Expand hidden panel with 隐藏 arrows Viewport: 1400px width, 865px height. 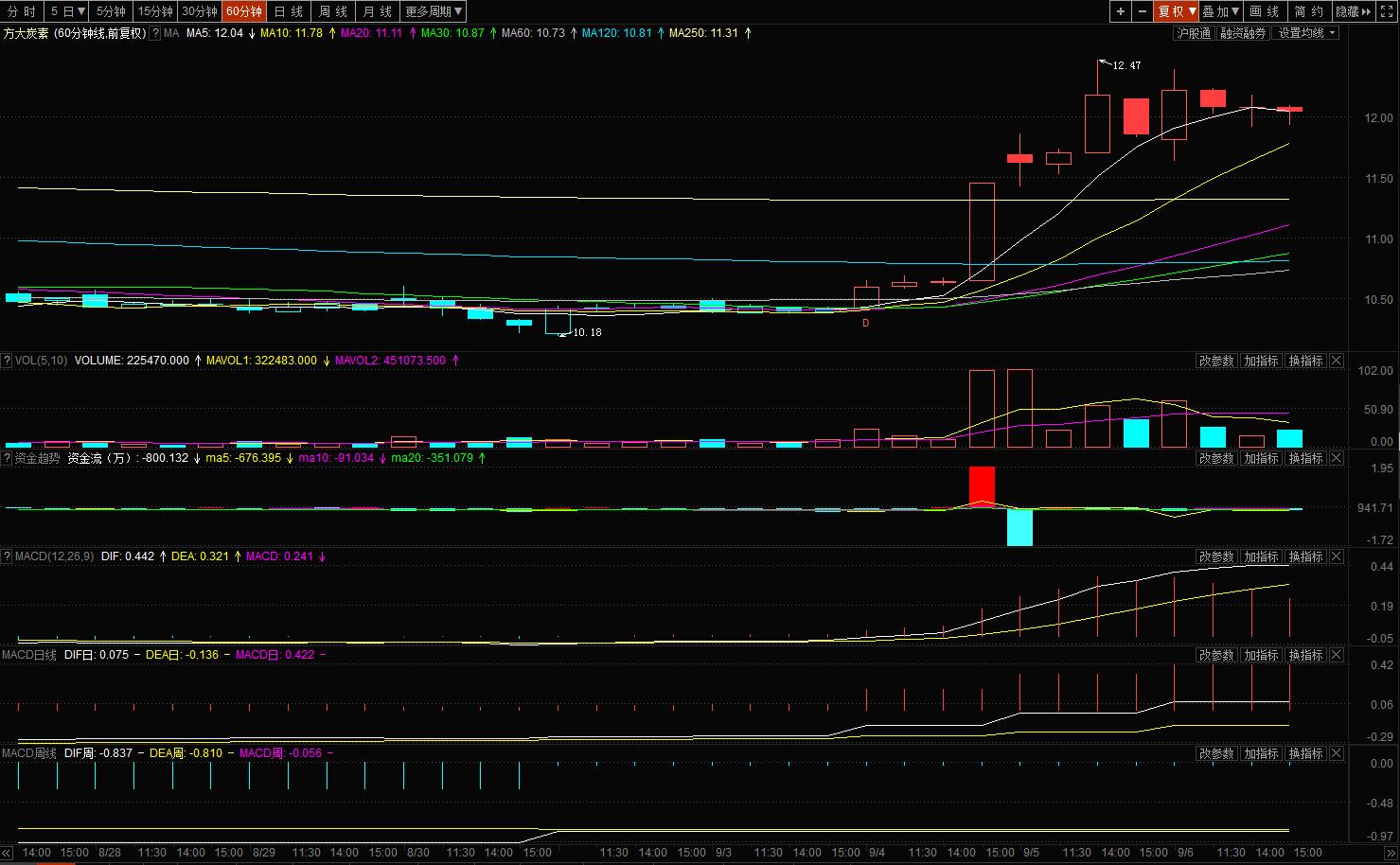click(x=1354, y=11)
